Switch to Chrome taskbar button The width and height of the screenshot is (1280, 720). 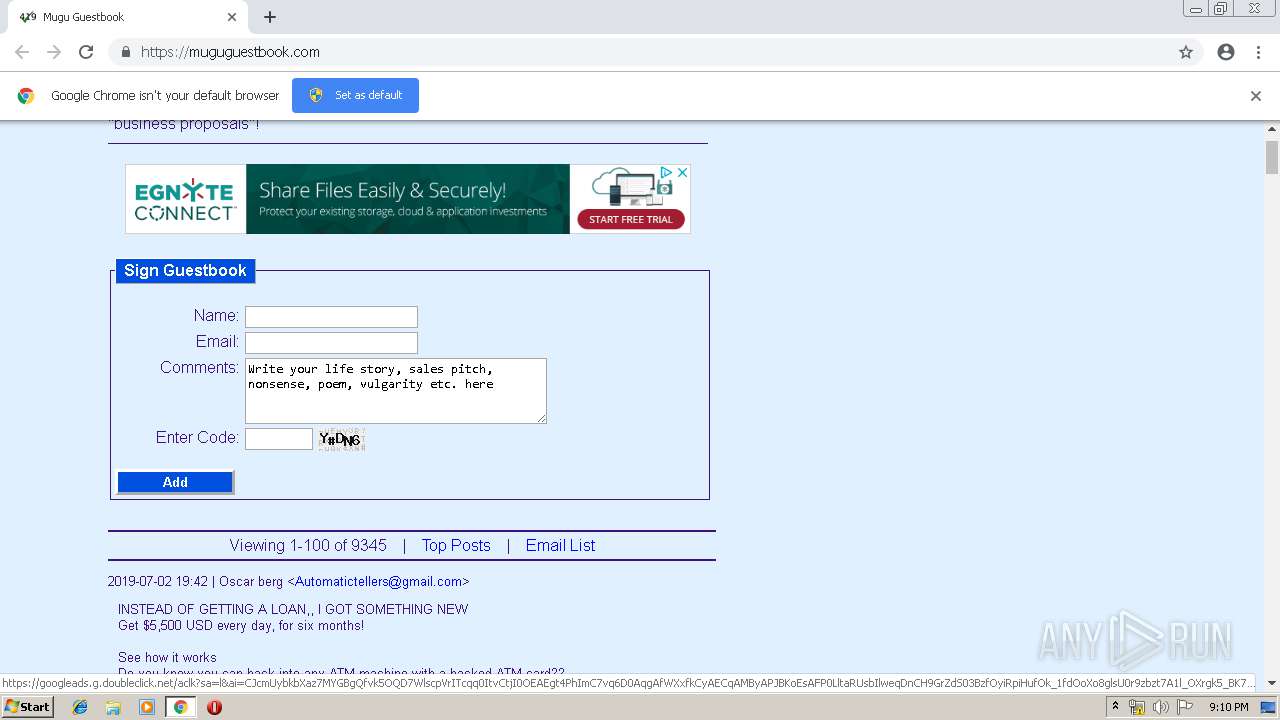coord(180,707)
